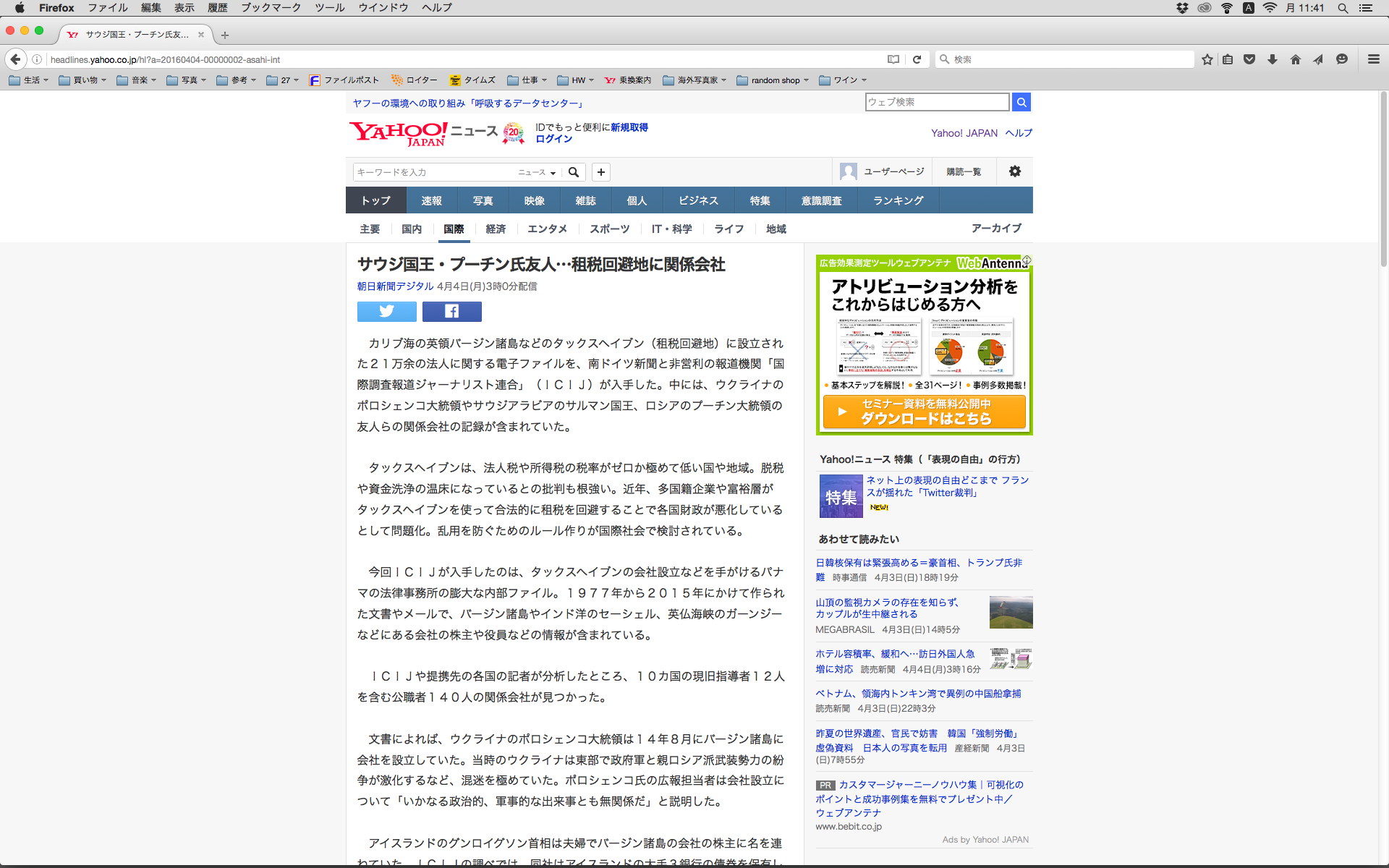Click the blue web search magnifier button

1021,102
